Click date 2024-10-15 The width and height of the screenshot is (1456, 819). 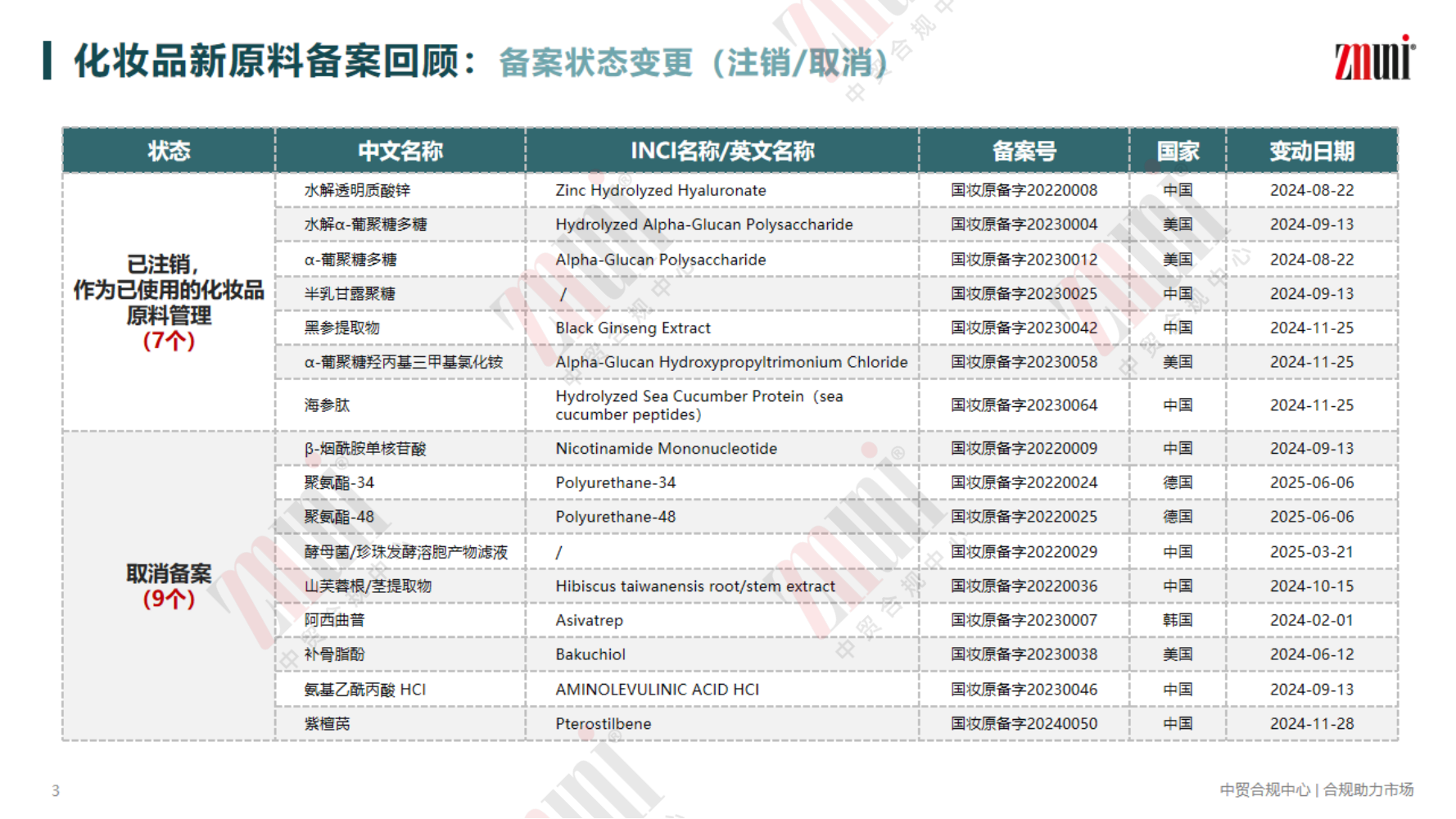point(1312,586)
